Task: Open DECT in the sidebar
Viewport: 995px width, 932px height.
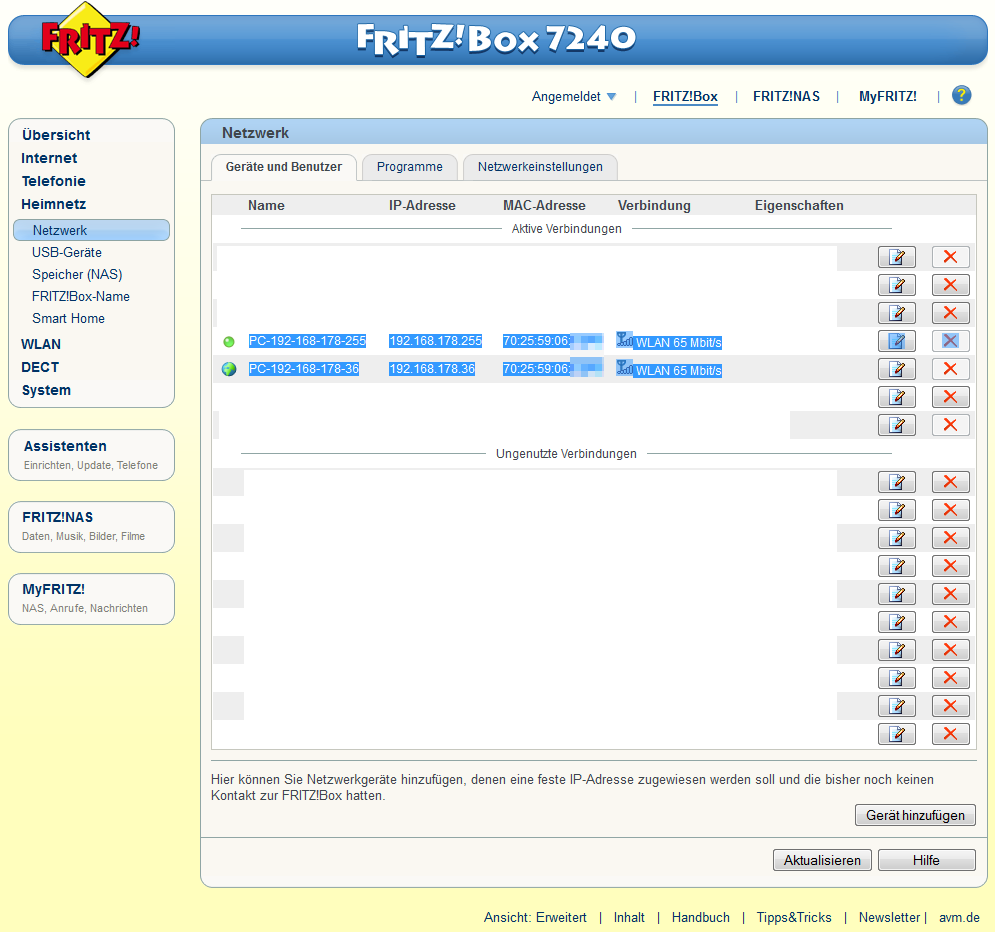Action: pyautogui.click(x=39, y=367)
